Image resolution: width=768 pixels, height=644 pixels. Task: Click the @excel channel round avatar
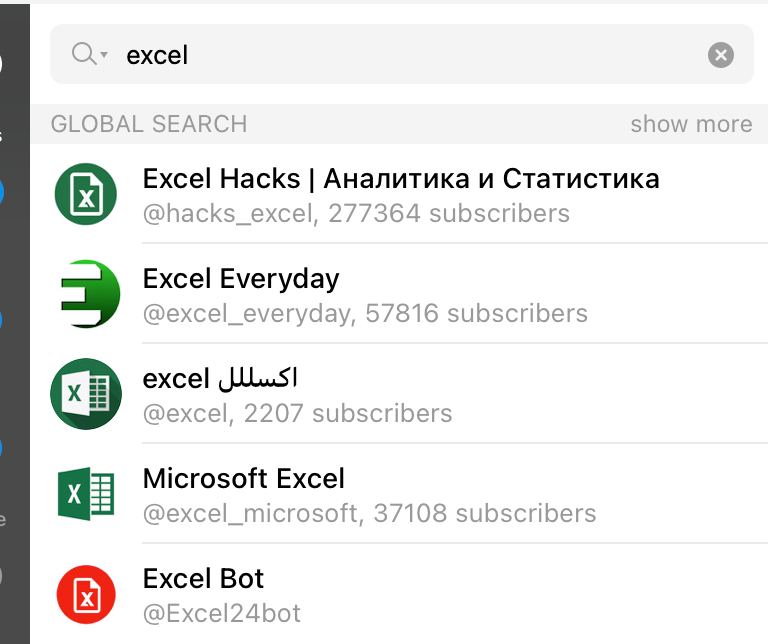(x=86, y=394)
